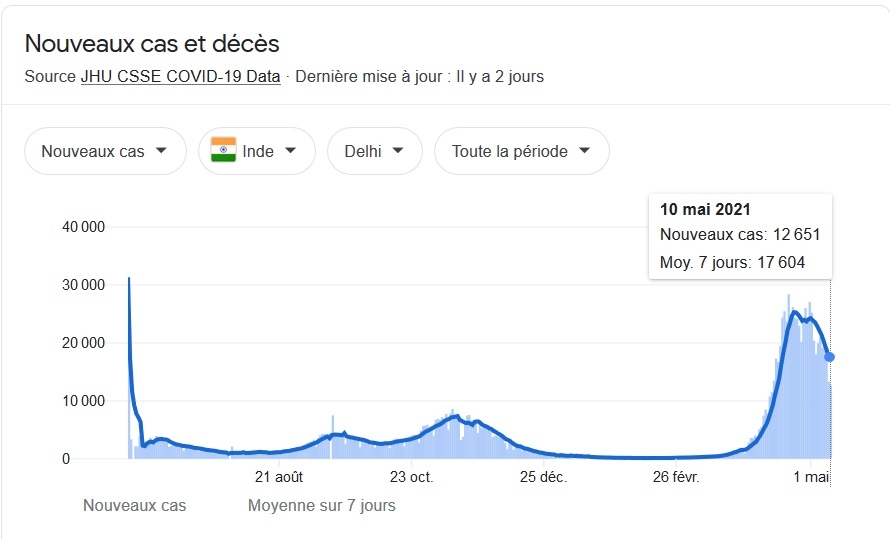Click the blue data point dot on the line
Viewport: 890px width, 539px height.
pyautogui.click(x=829, y=357)
